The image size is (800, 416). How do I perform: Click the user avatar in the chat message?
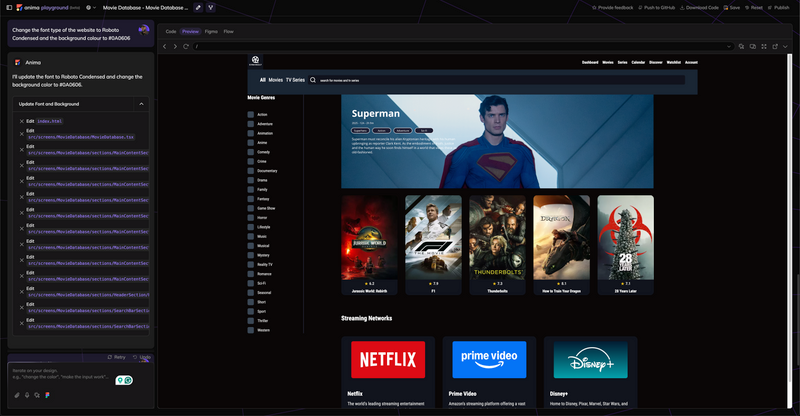(144, 30)
